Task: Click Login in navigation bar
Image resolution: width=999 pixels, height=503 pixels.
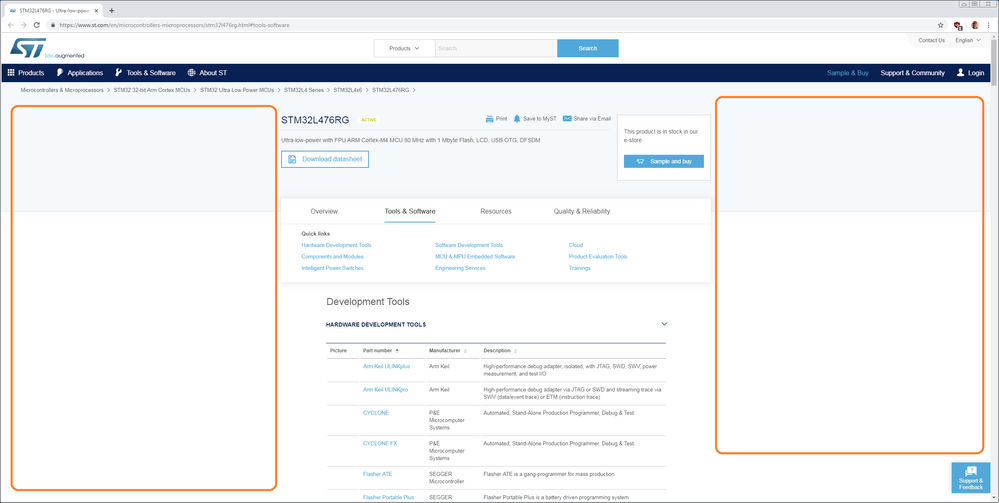Action: (x=970, y=73)
